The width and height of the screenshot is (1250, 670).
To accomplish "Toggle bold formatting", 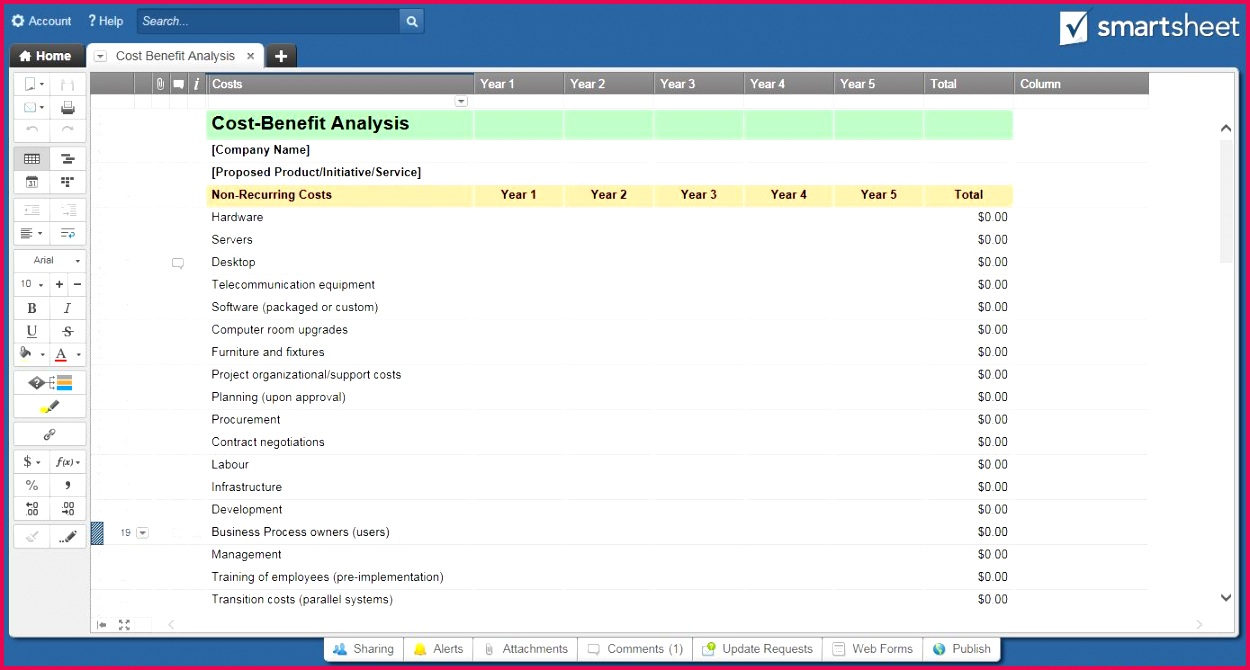I will point(31,307).
